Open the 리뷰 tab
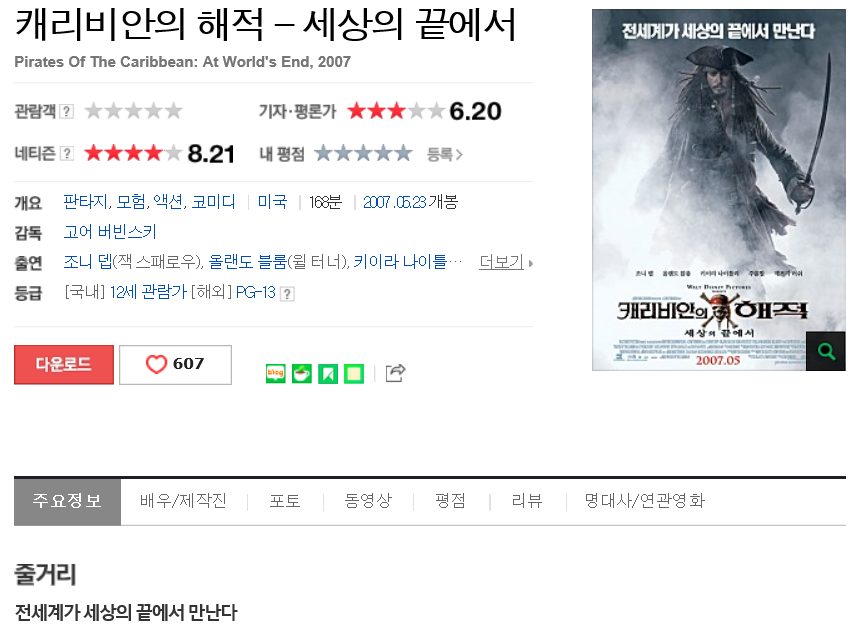This screenshot has height=624, width=856. tap(527, 501)
